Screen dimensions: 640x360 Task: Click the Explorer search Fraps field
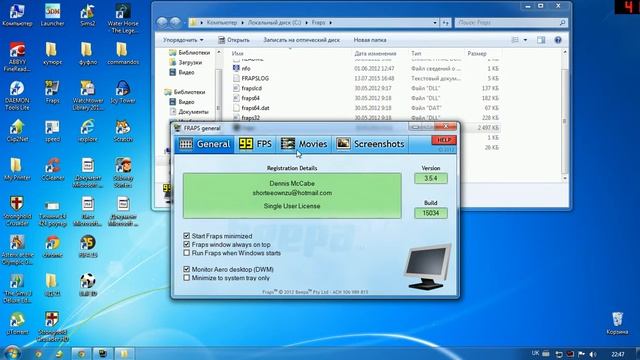pyautogui.click(x=511, y=23)
